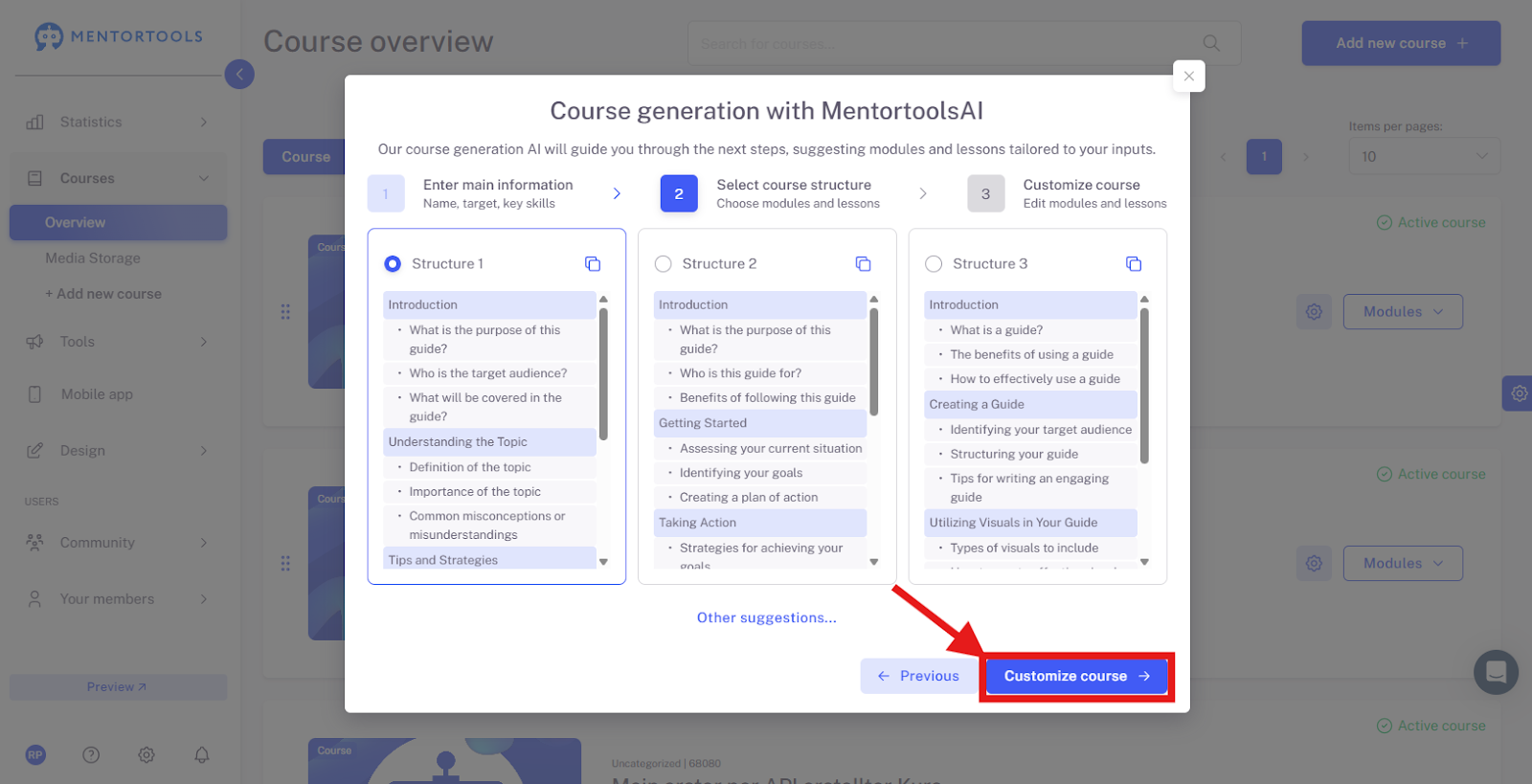1532x784 pixels.
Task: Click the Mobile app phone icon
Action: click(35, 394)
